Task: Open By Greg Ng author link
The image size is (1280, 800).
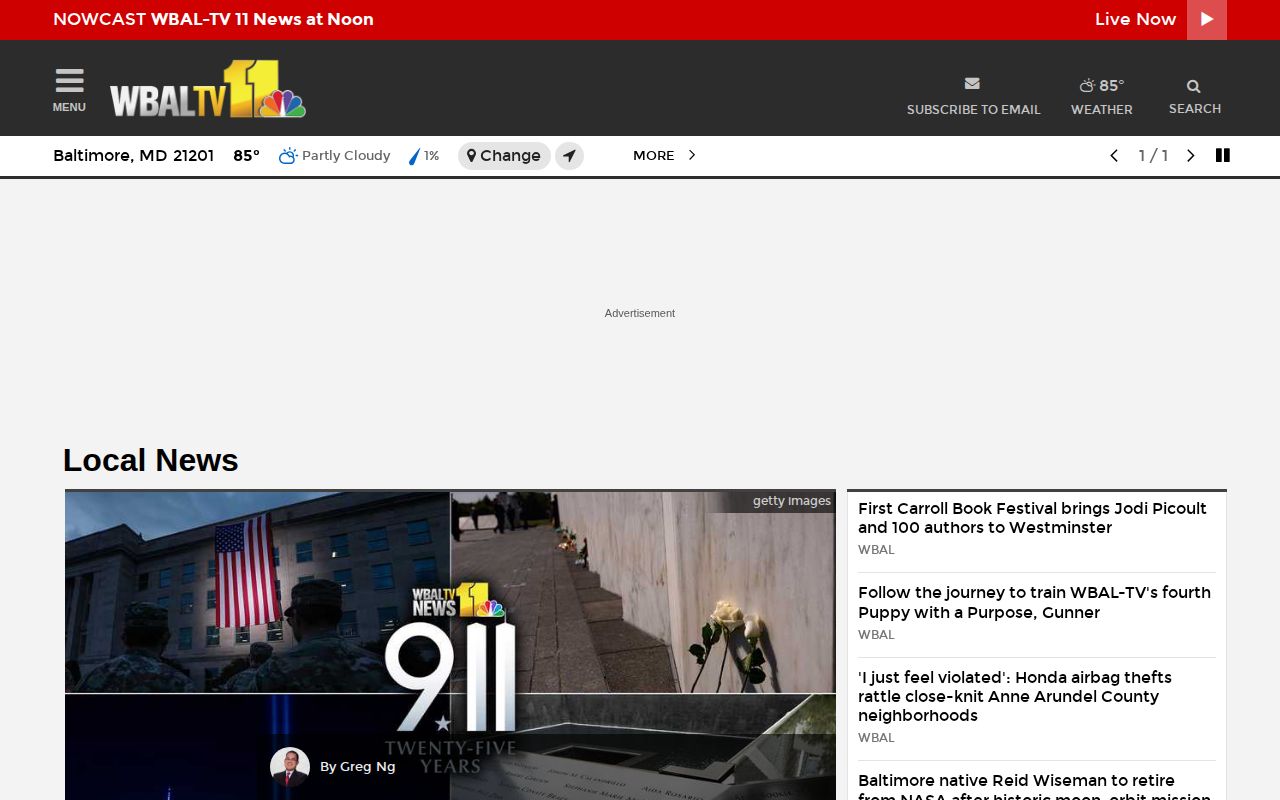Action: tap(357, 767)
